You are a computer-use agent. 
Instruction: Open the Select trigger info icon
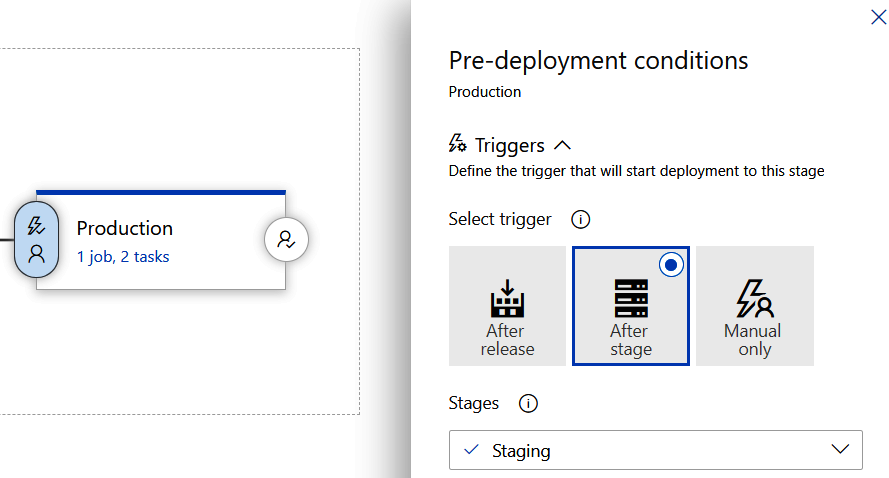(579, 219)
